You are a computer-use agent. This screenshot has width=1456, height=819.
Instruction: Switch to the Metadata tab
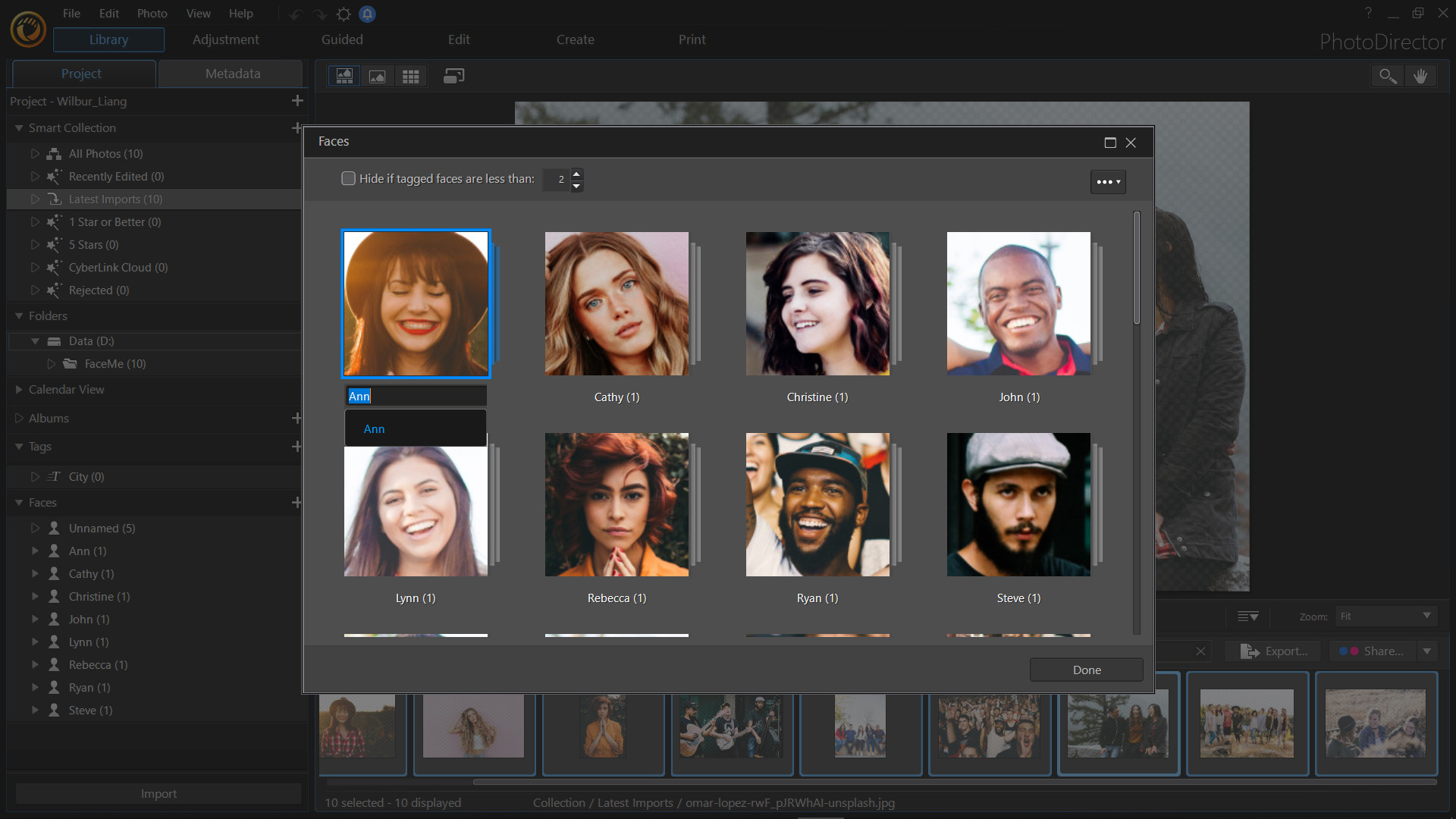[x=232, y=74]
